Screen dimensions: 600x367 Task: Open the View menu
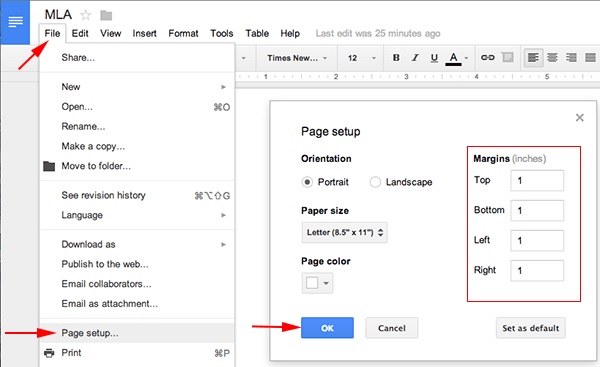[x=111, y=34]
